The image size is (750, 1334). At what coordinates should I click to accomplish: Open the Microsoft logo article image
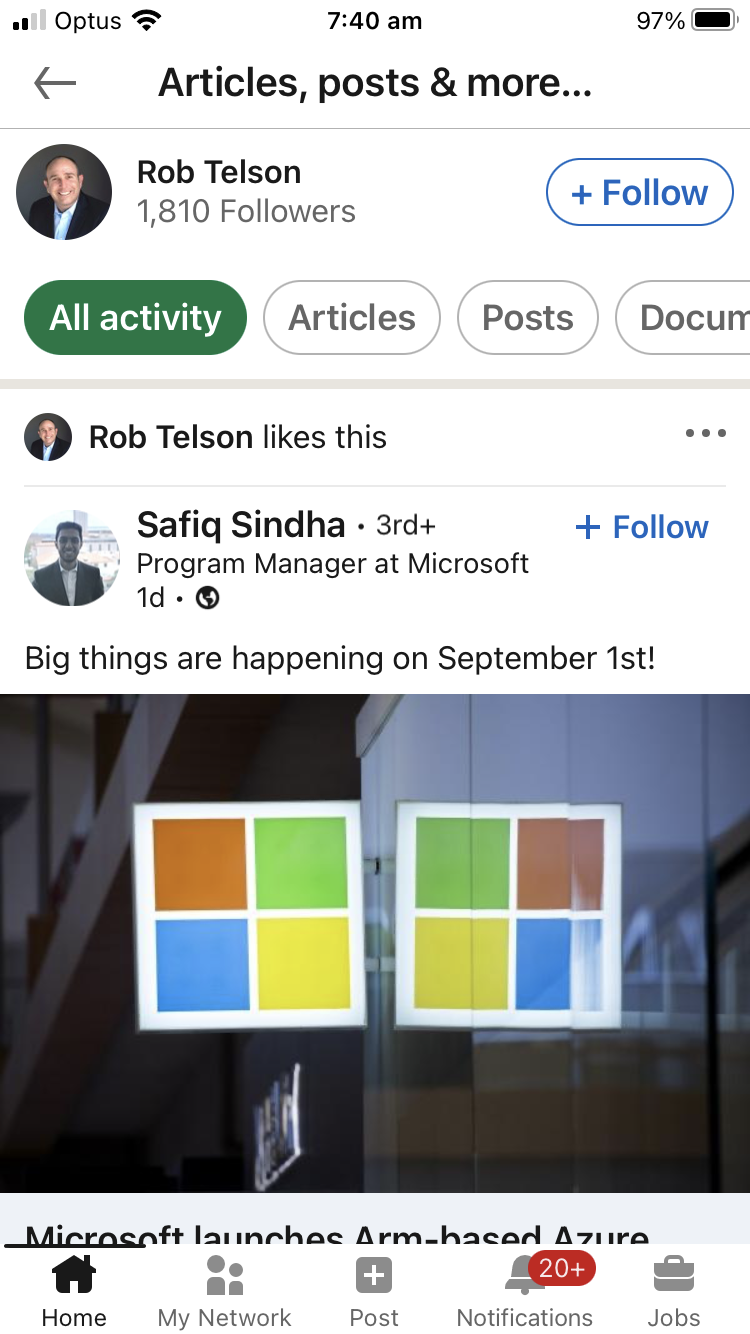point(375,942)
